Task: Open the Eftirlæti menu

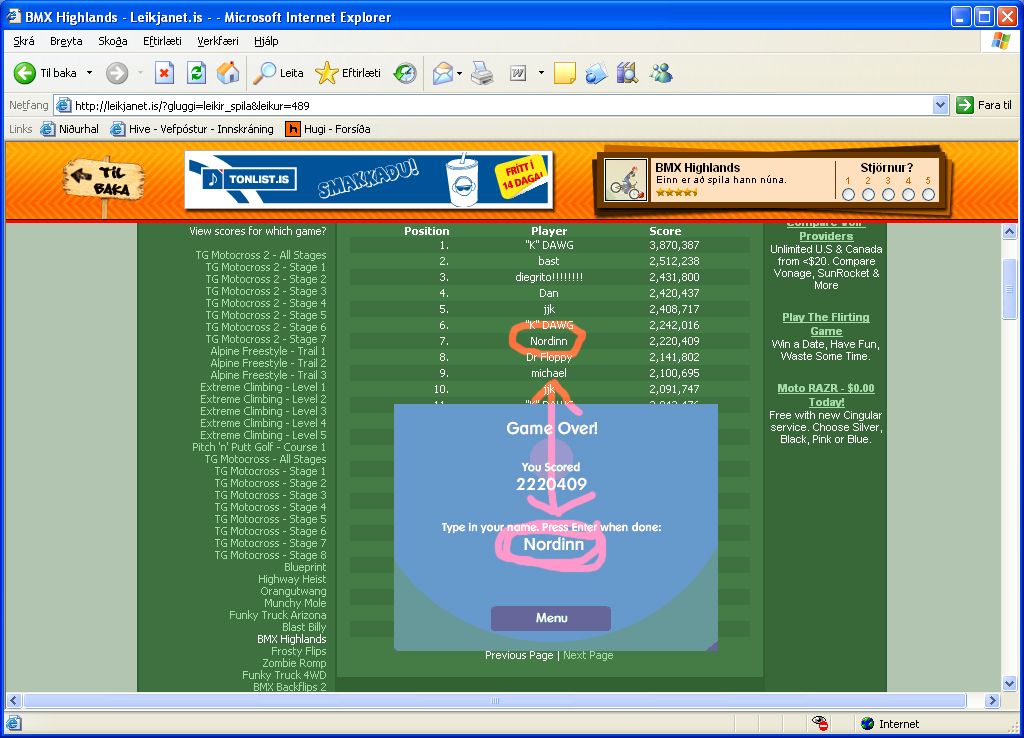Action: (x=162, y=41)
